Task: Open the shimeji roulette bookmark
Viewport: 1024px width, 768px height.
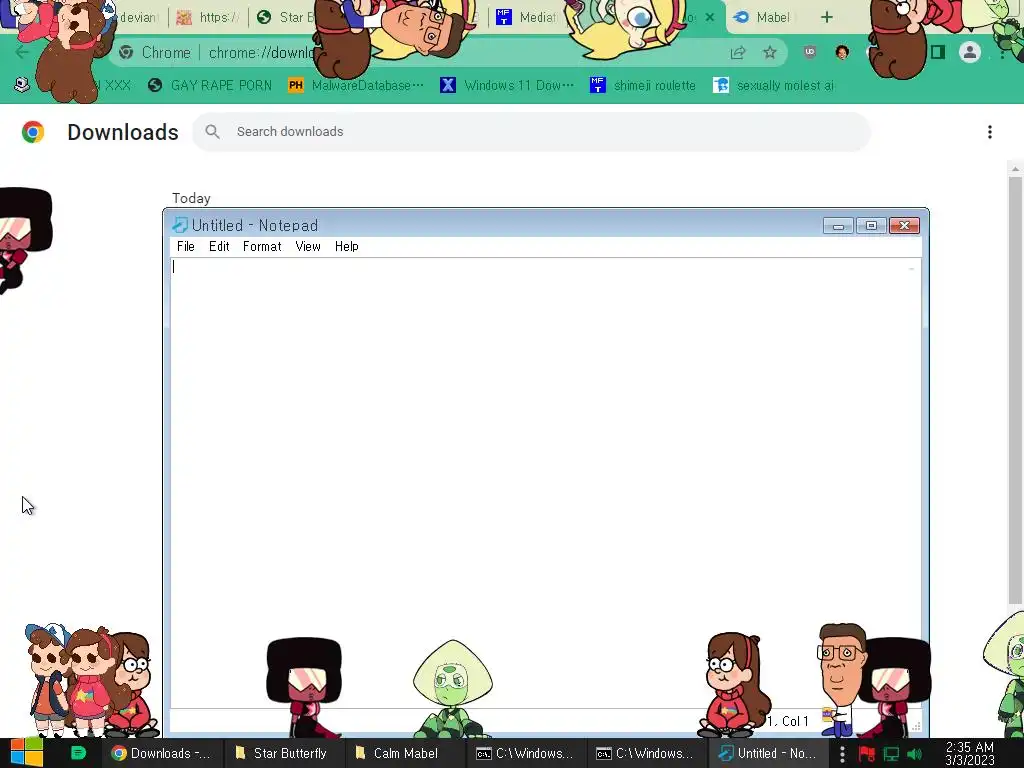Action: (643, 86)
